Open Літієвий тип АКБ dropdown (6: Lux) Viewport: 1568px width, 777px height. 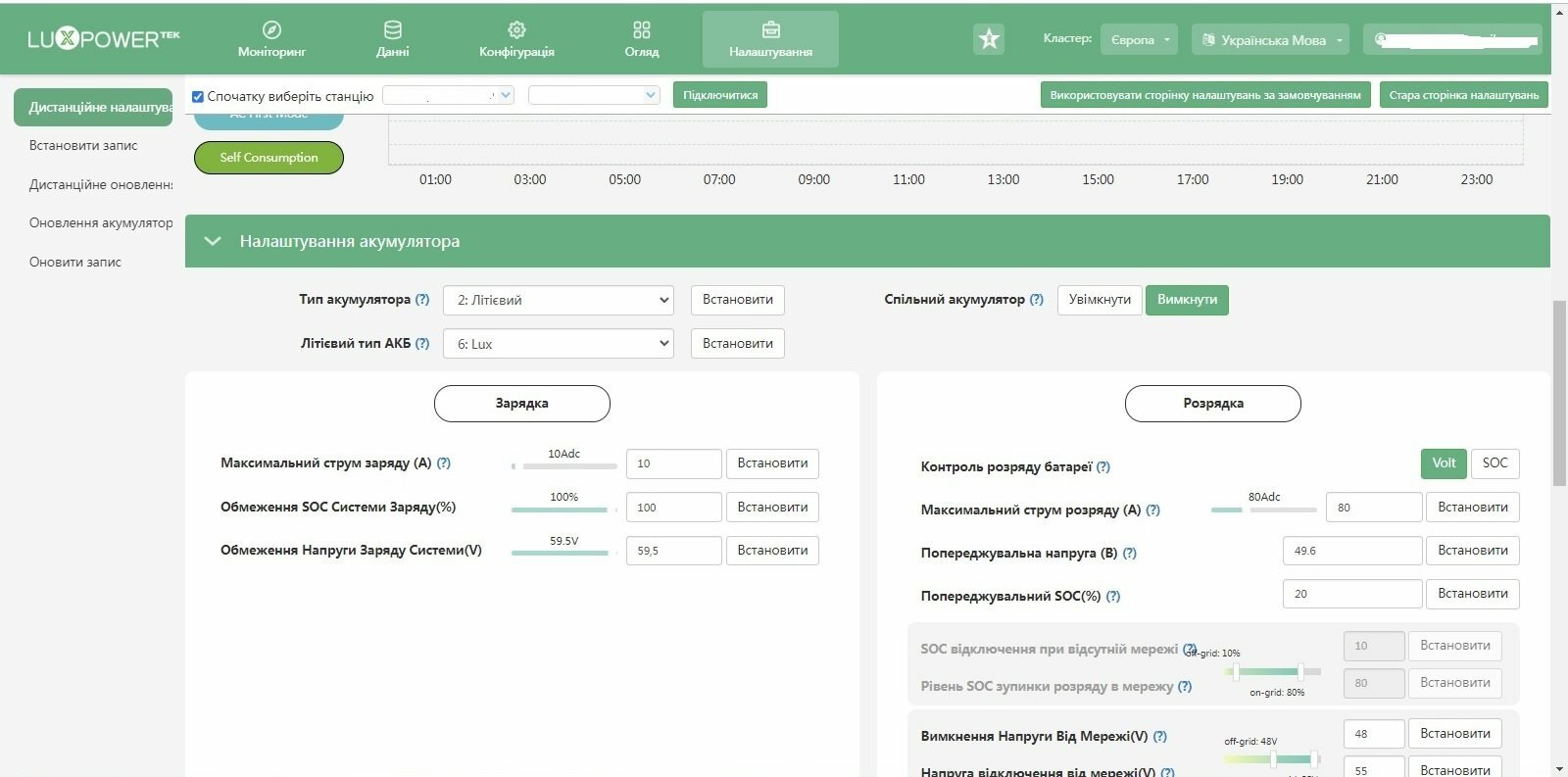point(559,344)
